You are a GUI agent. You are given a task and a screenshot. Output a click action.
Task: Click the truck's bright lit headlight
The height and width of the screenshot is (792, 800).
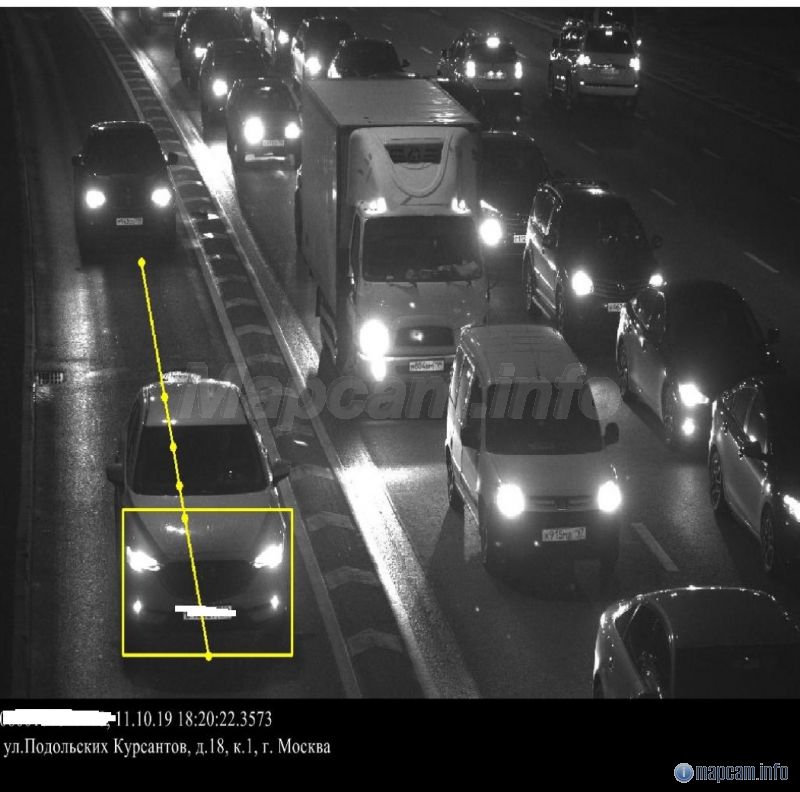click(x=373, y=338)
